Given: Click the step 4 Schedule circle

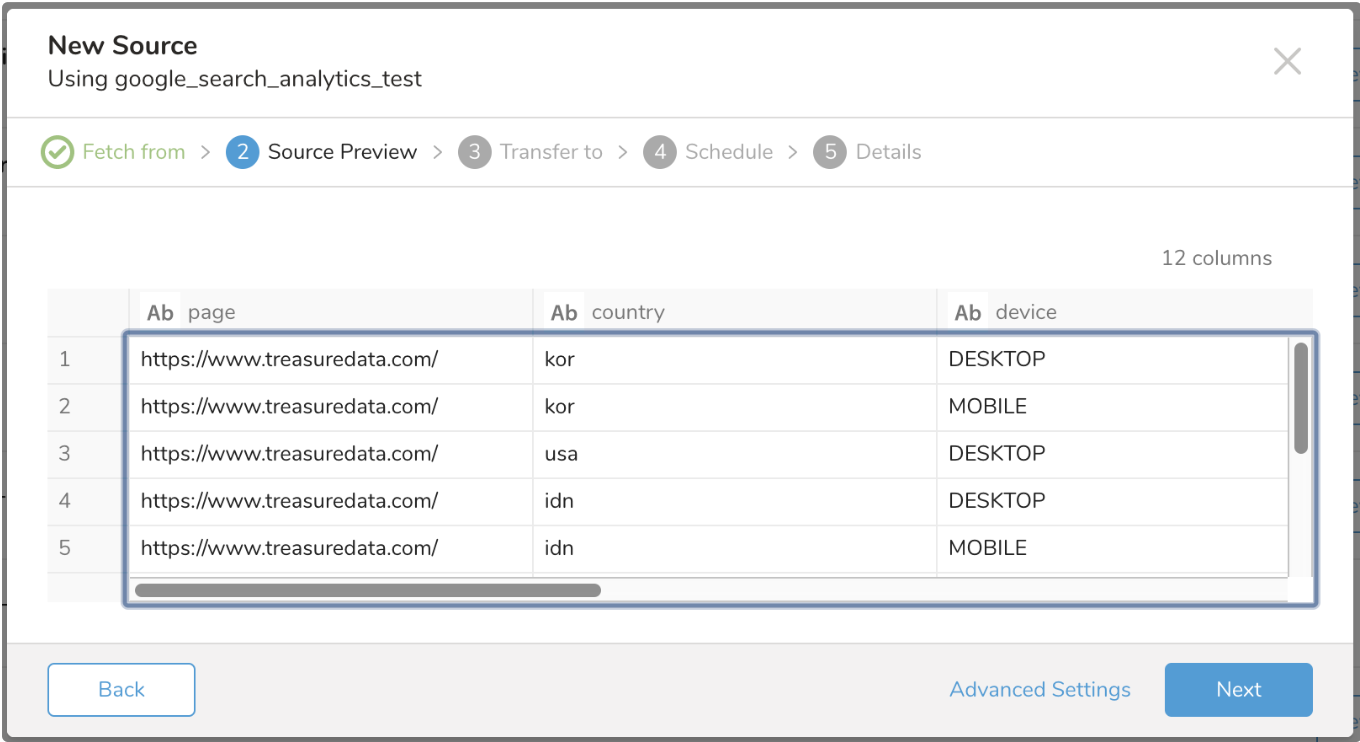Looking at the screenshot, I should 660,152.
